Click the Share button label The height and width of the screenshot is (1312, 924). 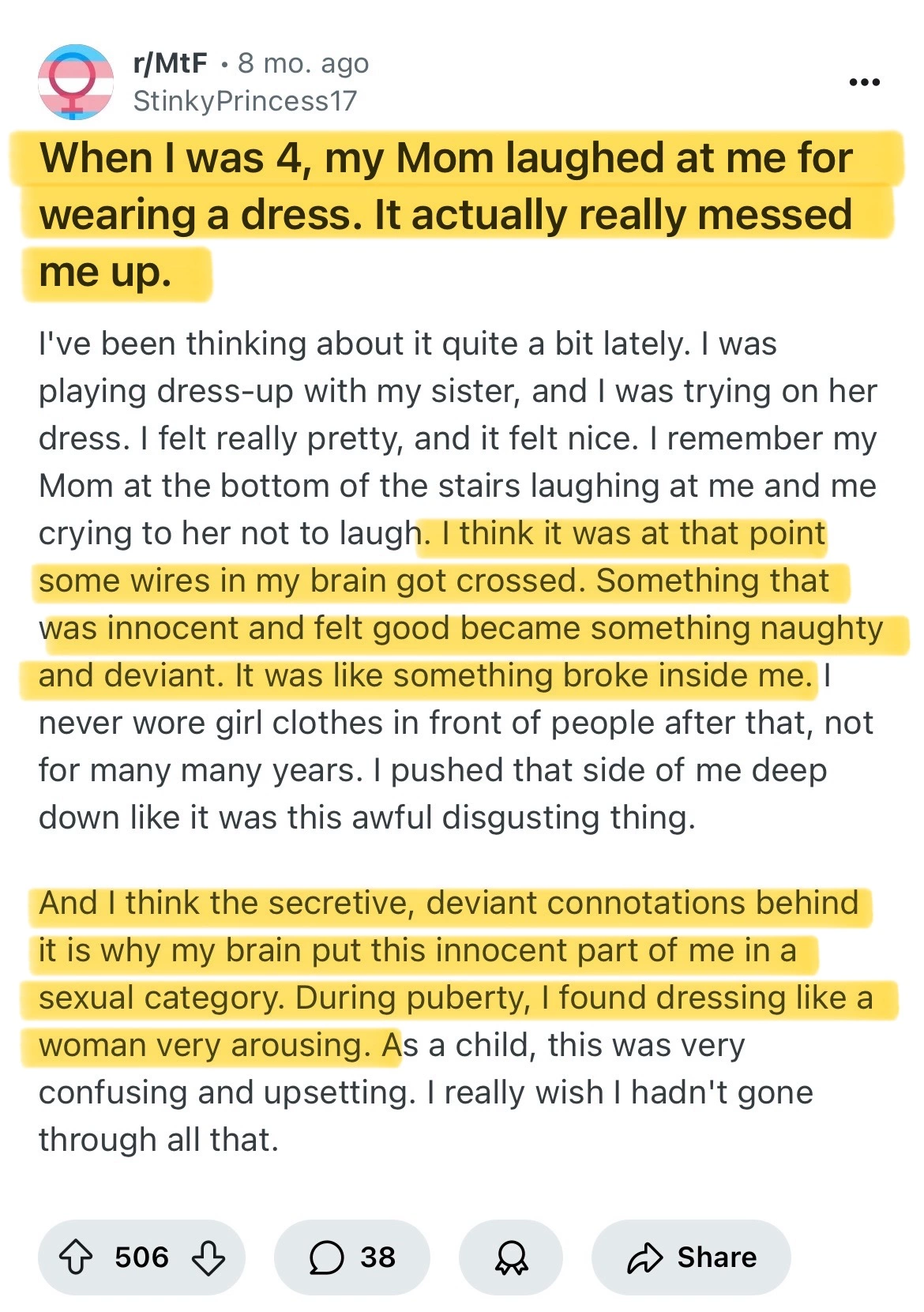tap(717, 1257)
